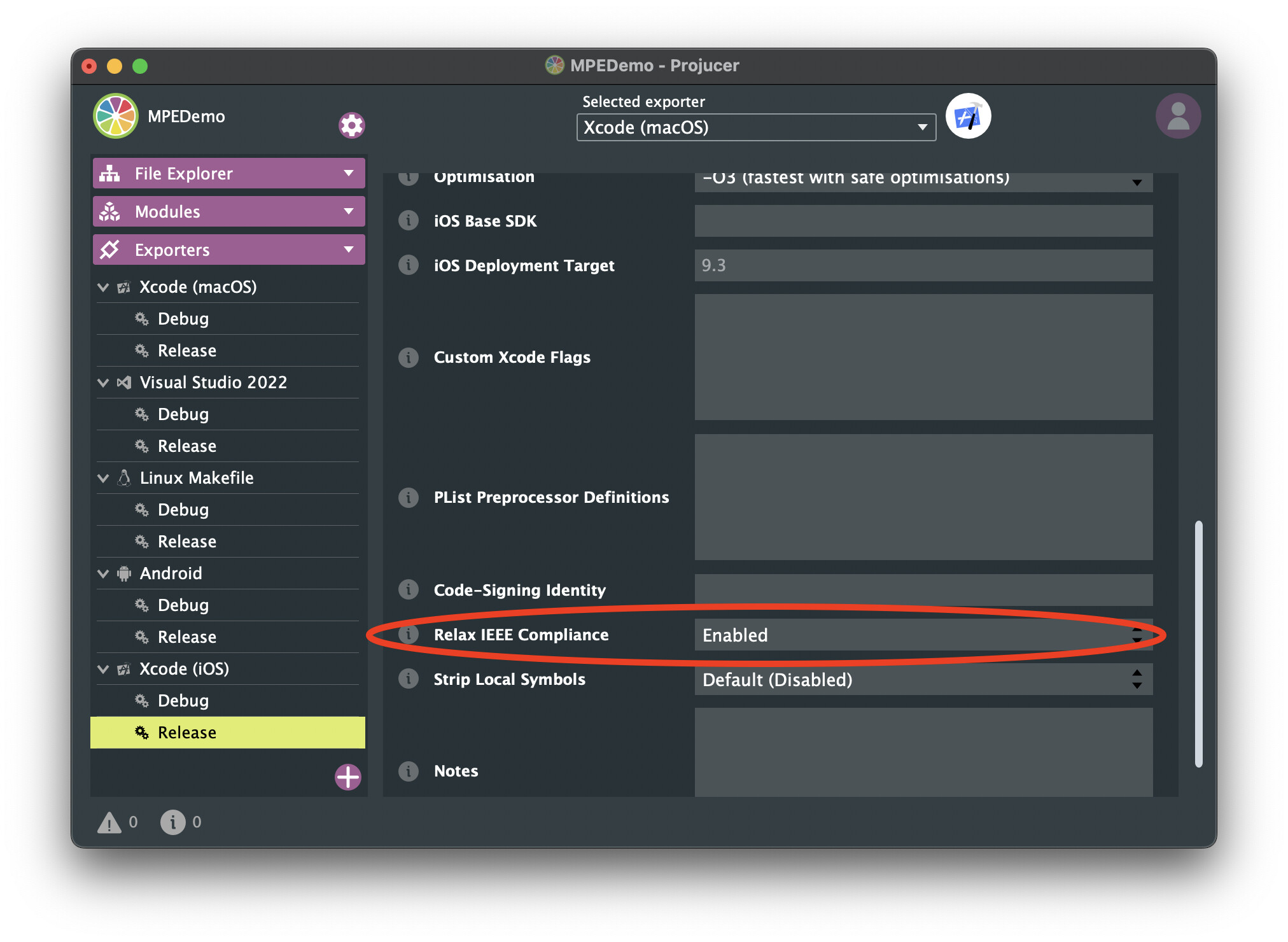The image size is (1288, 942).
Task: Toggle the File Explorer panel header
Action: pyautogui.click(x=228, y=174)
